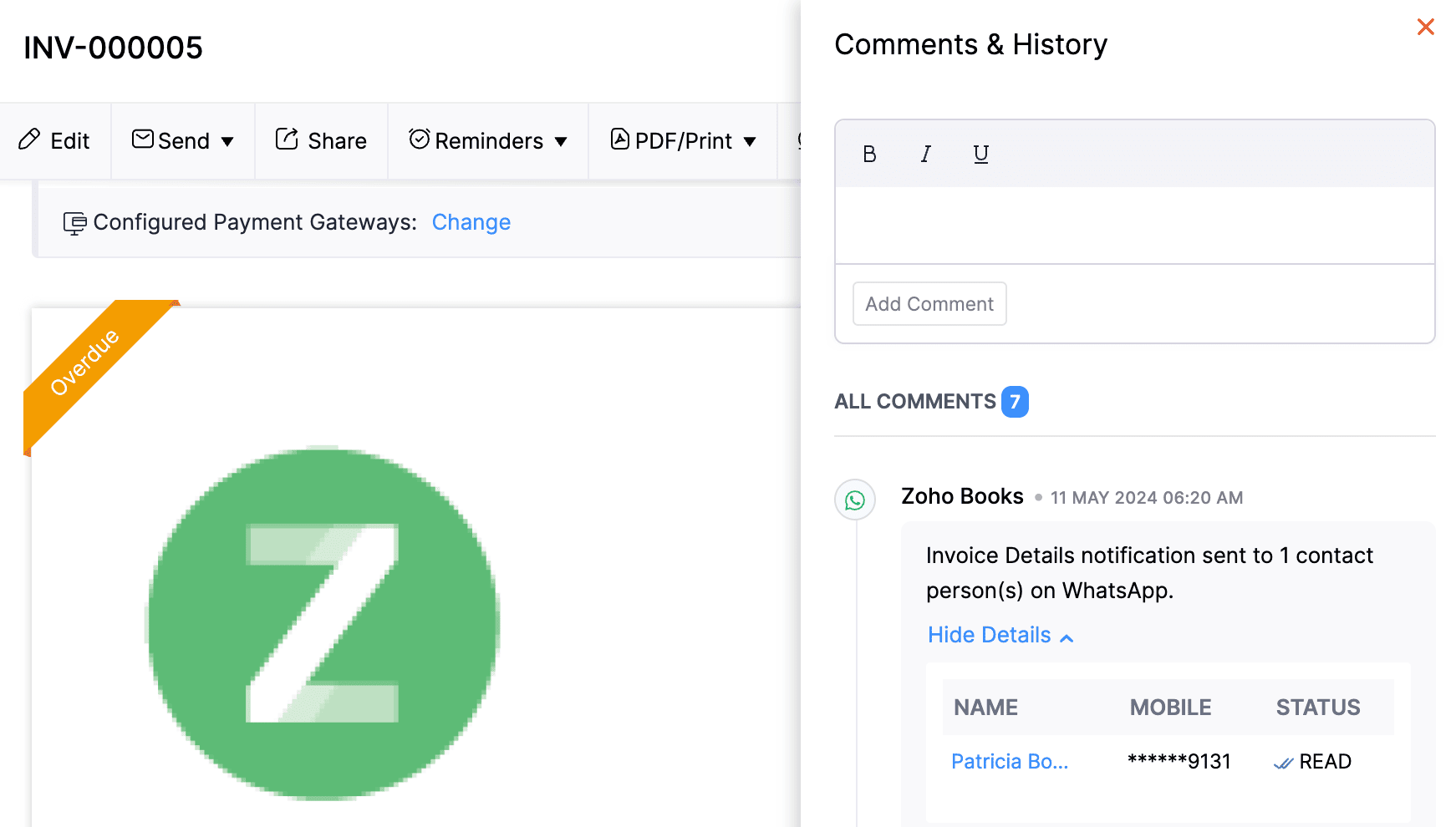Open the Patricia Bo... contact link
This screenshot has height=827, width=1456.
coord(1010,762)
